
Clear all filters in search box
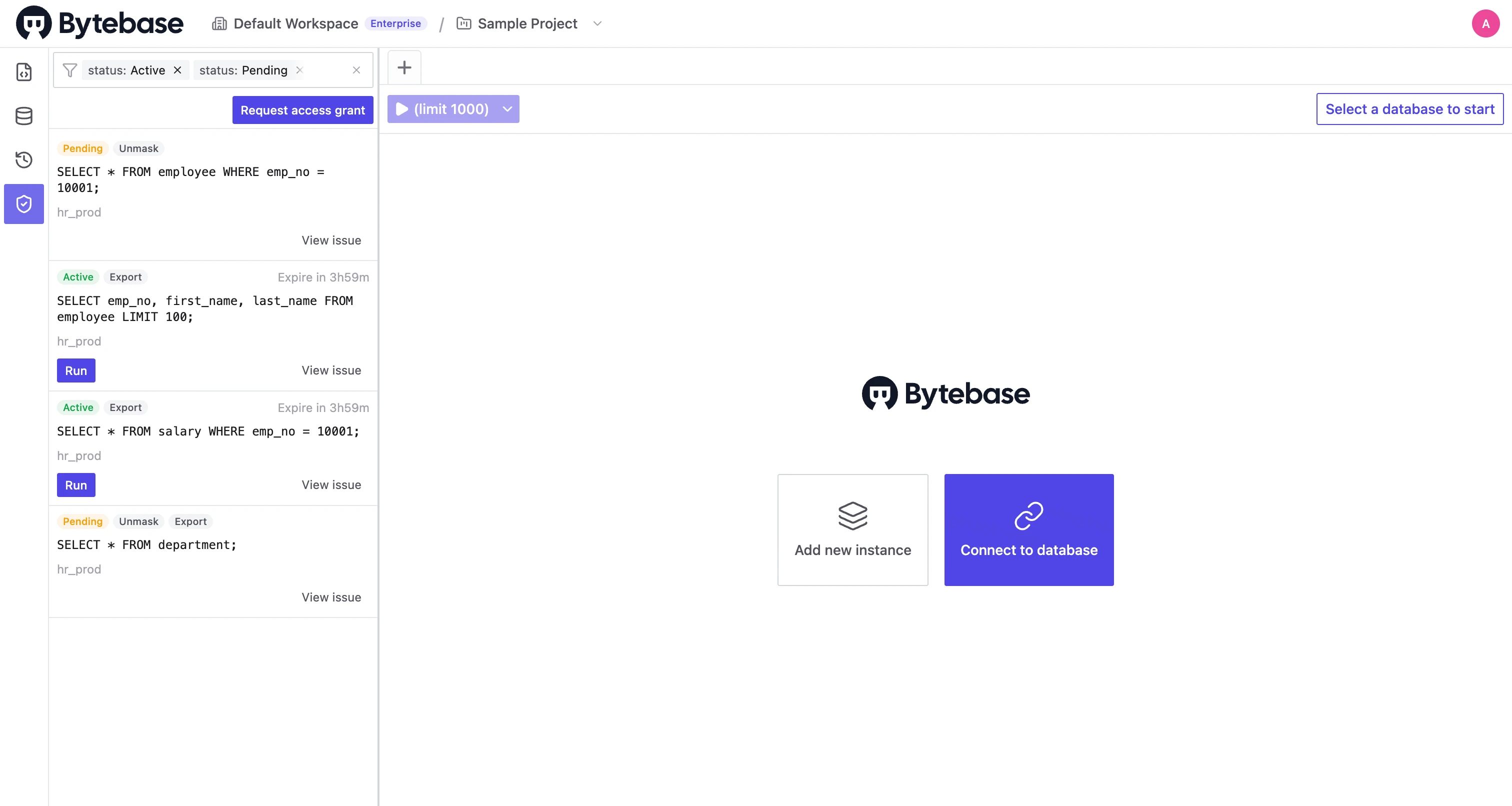click(356, 70)
